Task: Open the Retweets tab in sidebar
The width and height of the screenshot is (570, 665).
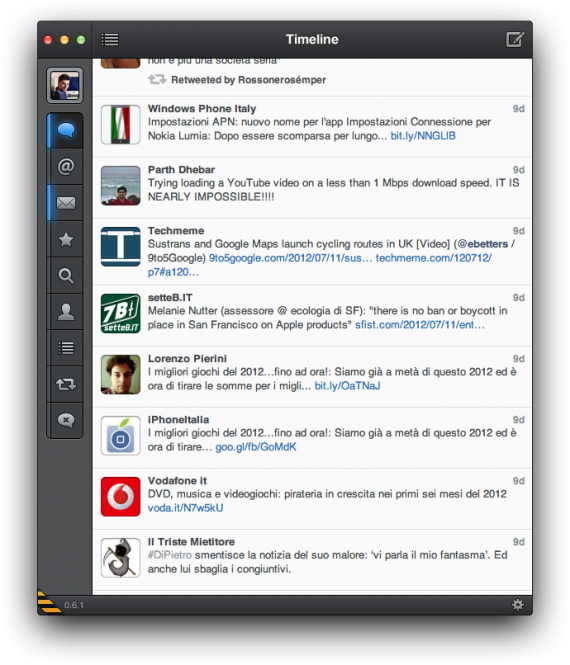Action: [66, 384]
